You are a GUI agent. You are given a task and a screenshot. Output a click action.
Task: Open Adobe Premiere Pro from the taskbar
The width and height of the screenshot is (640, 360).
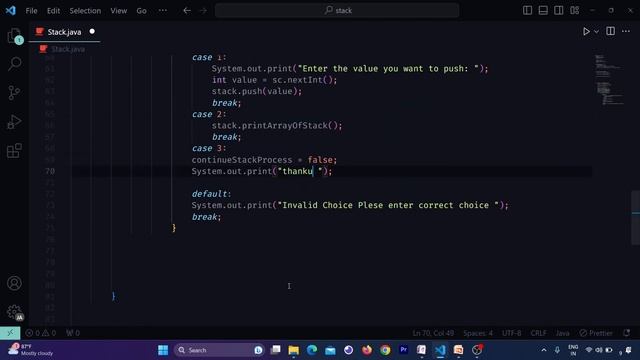403,350
